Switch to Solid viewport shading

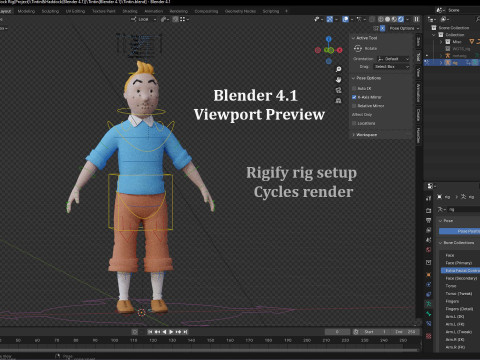[387, 19]
